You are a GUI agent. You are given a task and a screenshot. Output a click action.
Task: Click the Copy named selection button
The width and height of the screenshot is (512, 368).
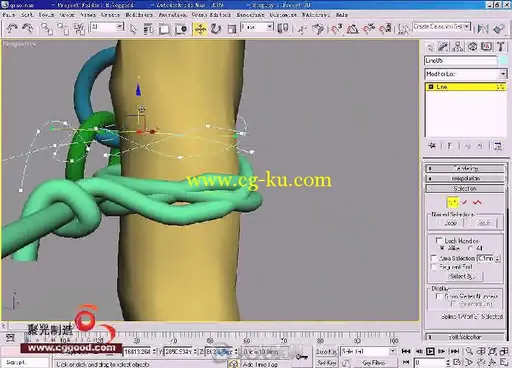(x=450, y=223)
